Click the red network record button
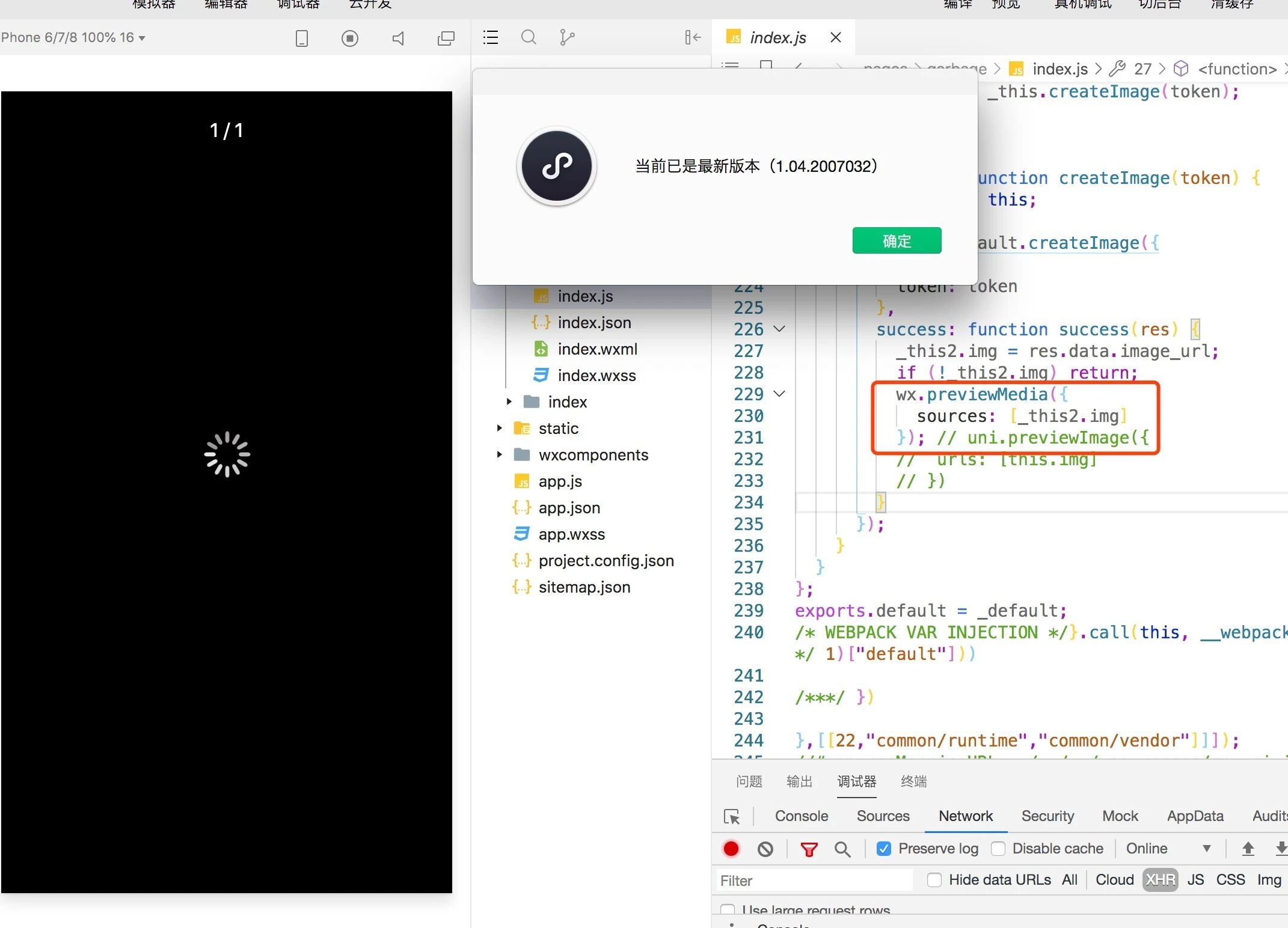Screen dimensions: 1288x928 point(731,849)
